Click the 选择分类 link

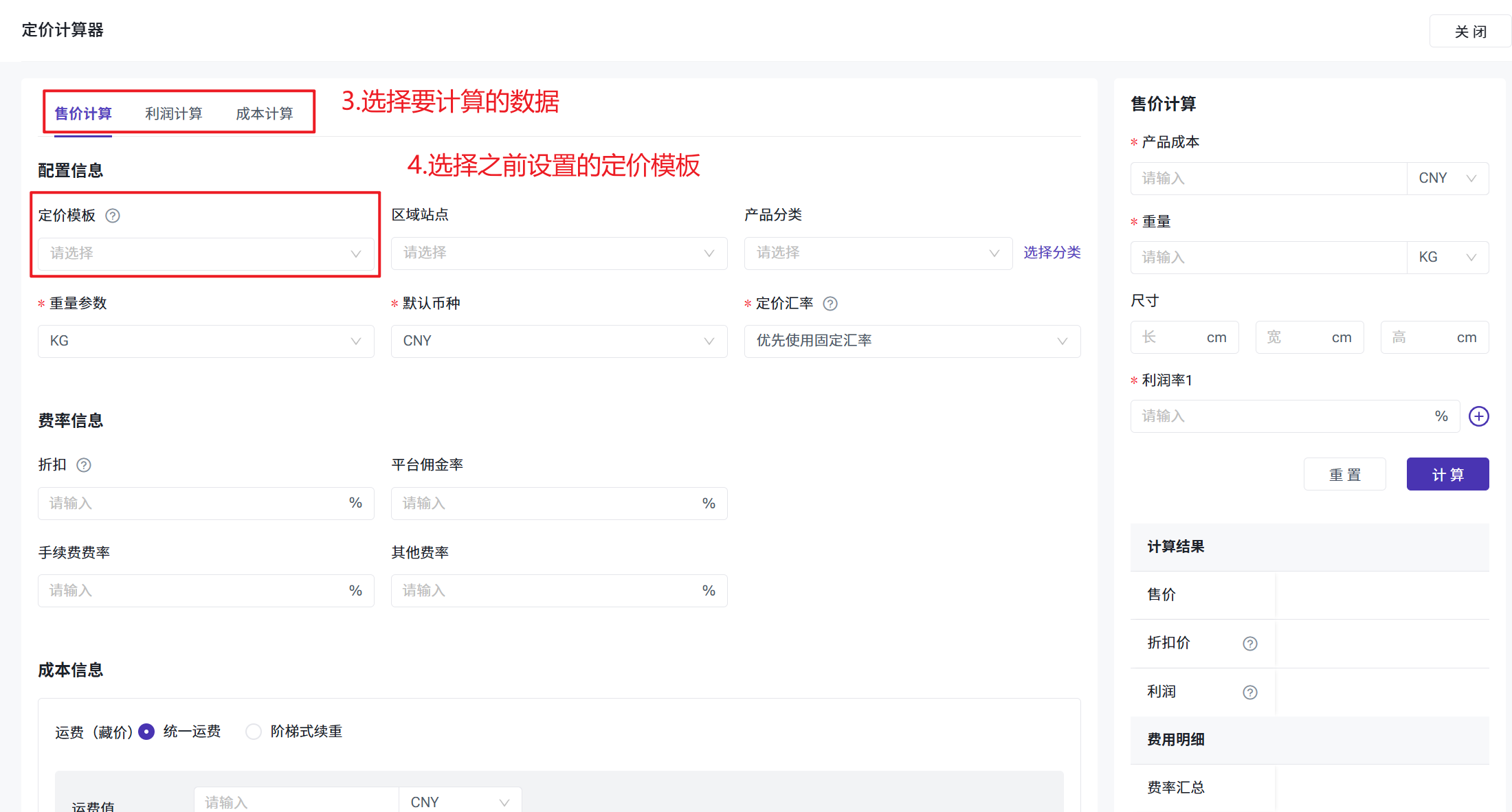tap(1052, 253)
